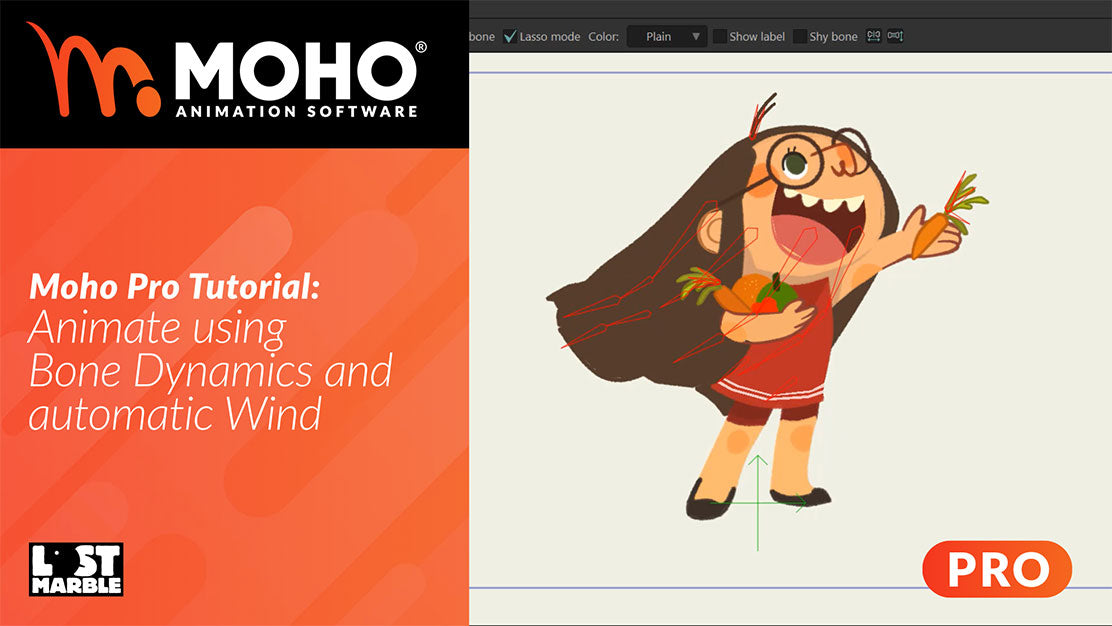This screenshot has height=626, width=1112.
Task: Open the Color dropdown set to Plain
Action: click(x=667, y=37)
